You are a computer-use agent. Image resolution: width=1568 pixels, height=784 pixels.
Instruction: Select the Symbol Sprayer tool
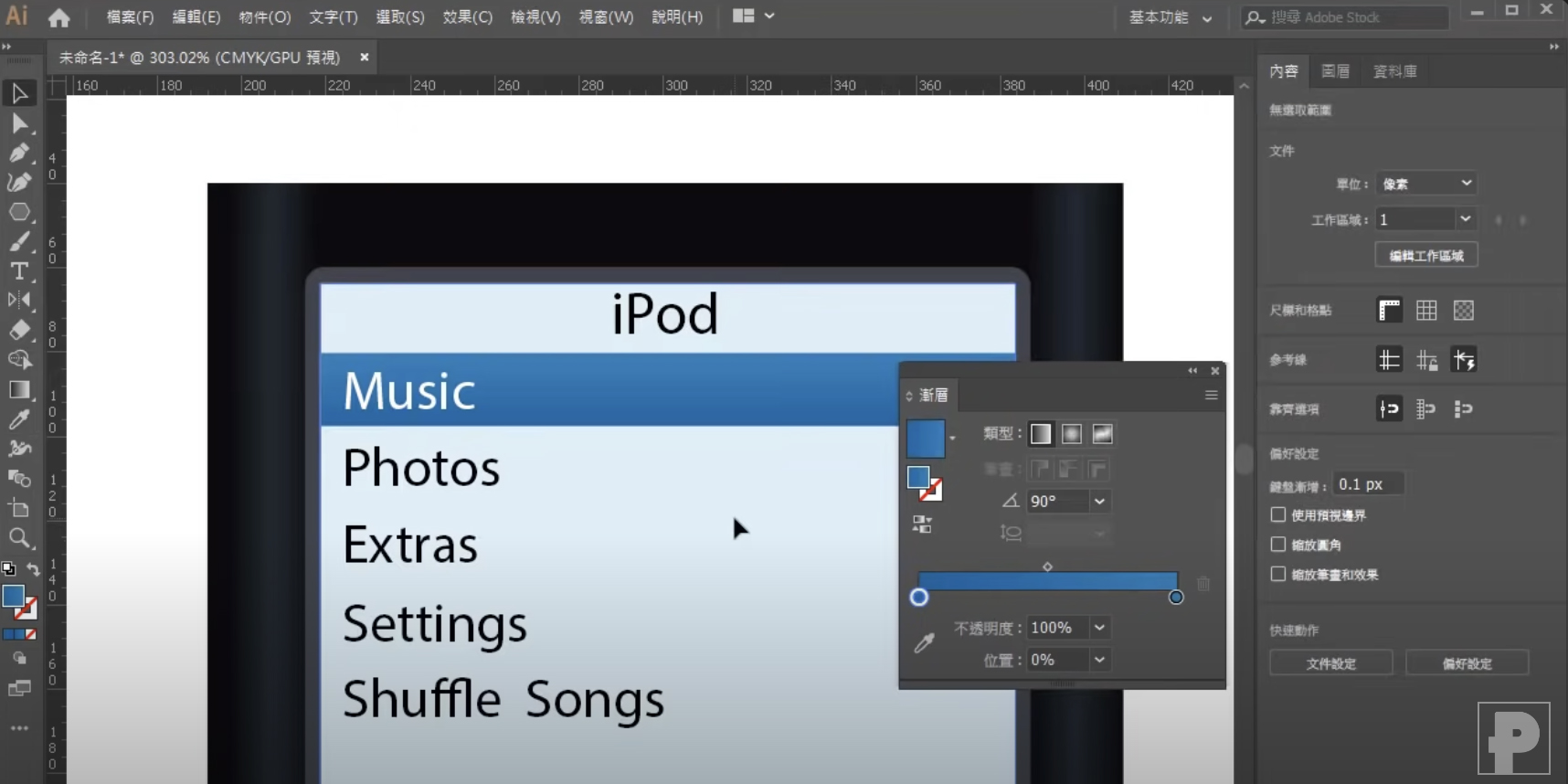[19, 449]
